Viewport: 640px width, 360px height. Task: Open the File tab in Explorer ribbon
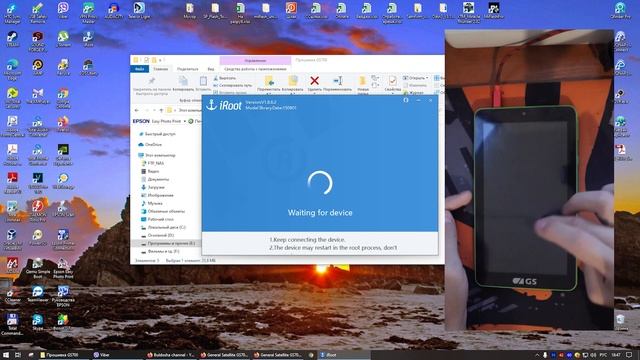coord(140,69)
